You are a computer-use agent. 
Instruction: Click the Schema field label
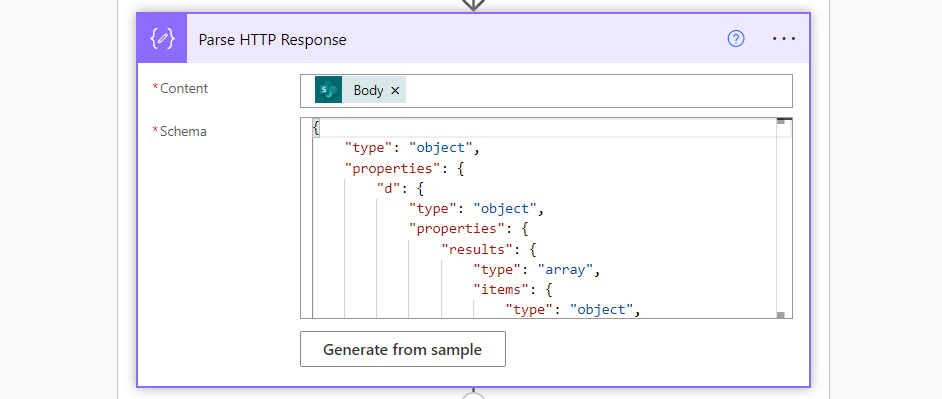pos(180,131)
